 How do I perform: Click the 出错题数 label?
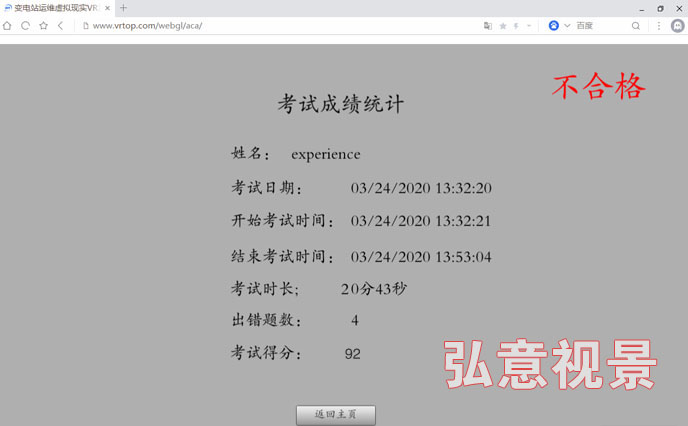point(267,320)
